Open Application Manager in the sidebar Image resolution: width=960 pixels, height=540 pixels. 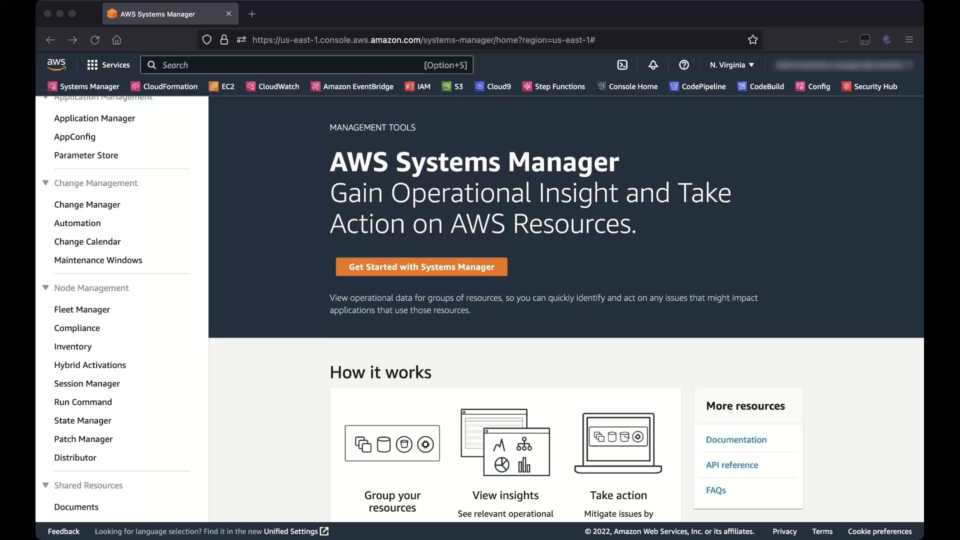click(94, 118)
